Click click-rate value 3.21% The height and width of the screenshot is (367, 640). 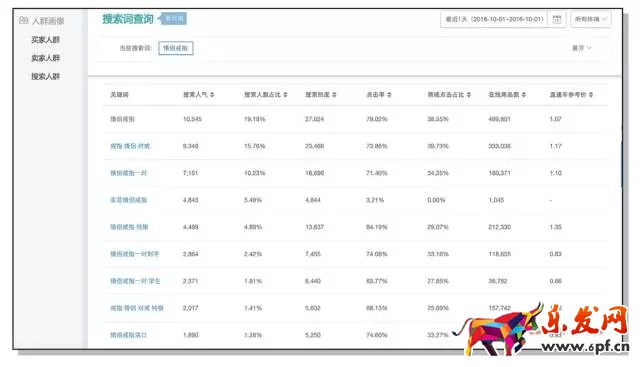pyautogui.click(x=375, y=200)
